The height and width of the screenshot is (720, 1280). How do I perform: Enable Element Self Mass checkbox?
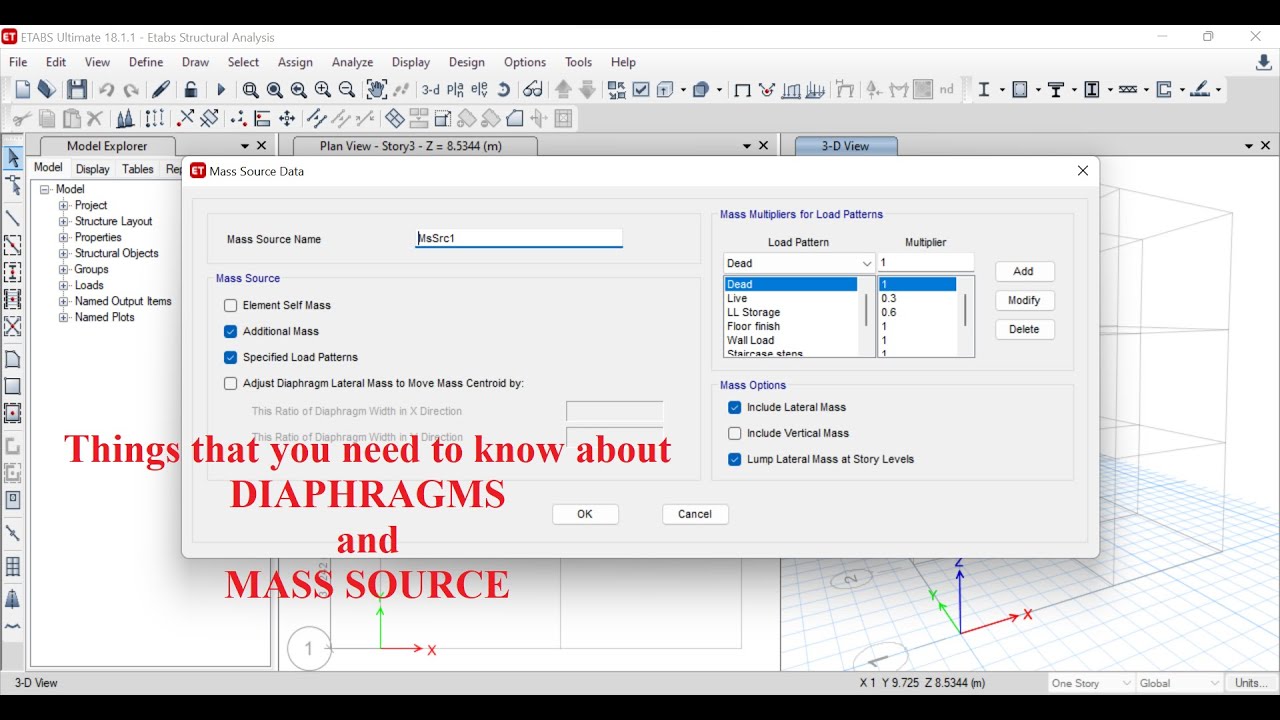coord(231,305)
